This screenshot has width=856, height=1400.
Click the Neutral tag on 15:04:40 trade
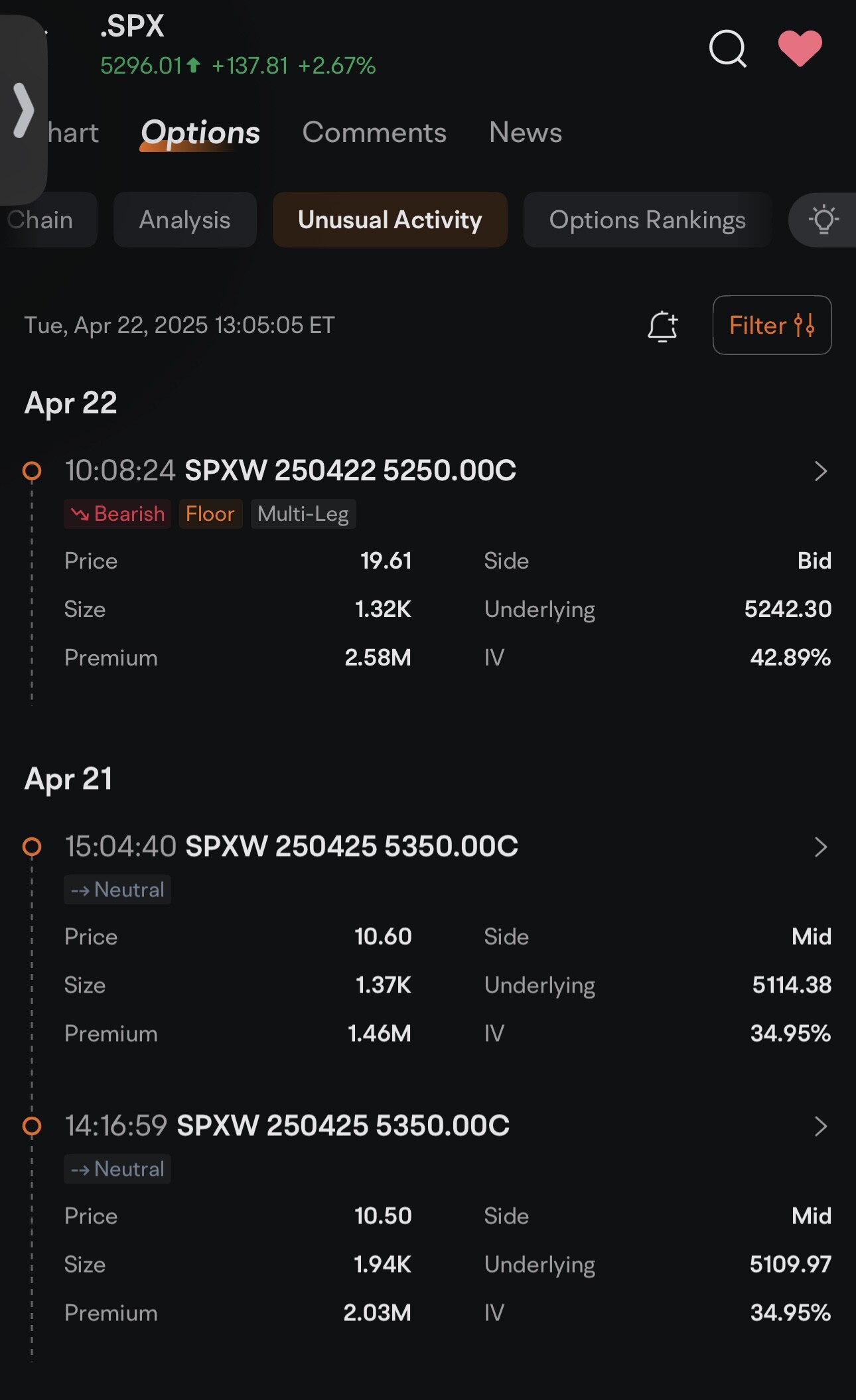click(x=117, y=890)
